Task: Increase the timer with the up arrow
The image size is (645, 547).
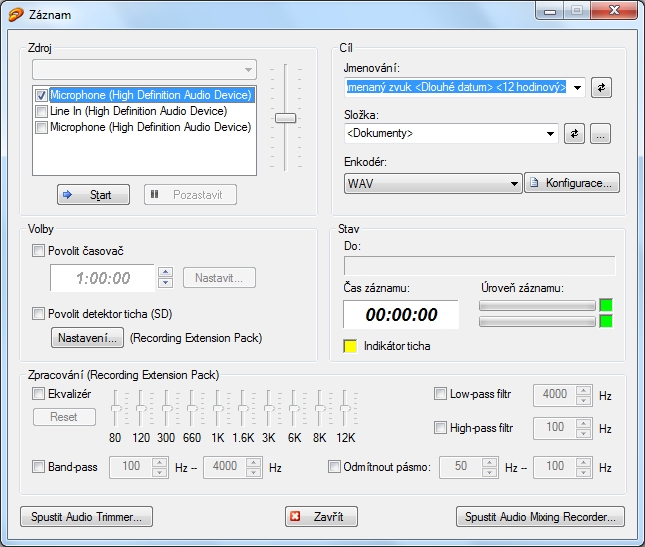Action: pyautogui.click(x=165, y=272)
